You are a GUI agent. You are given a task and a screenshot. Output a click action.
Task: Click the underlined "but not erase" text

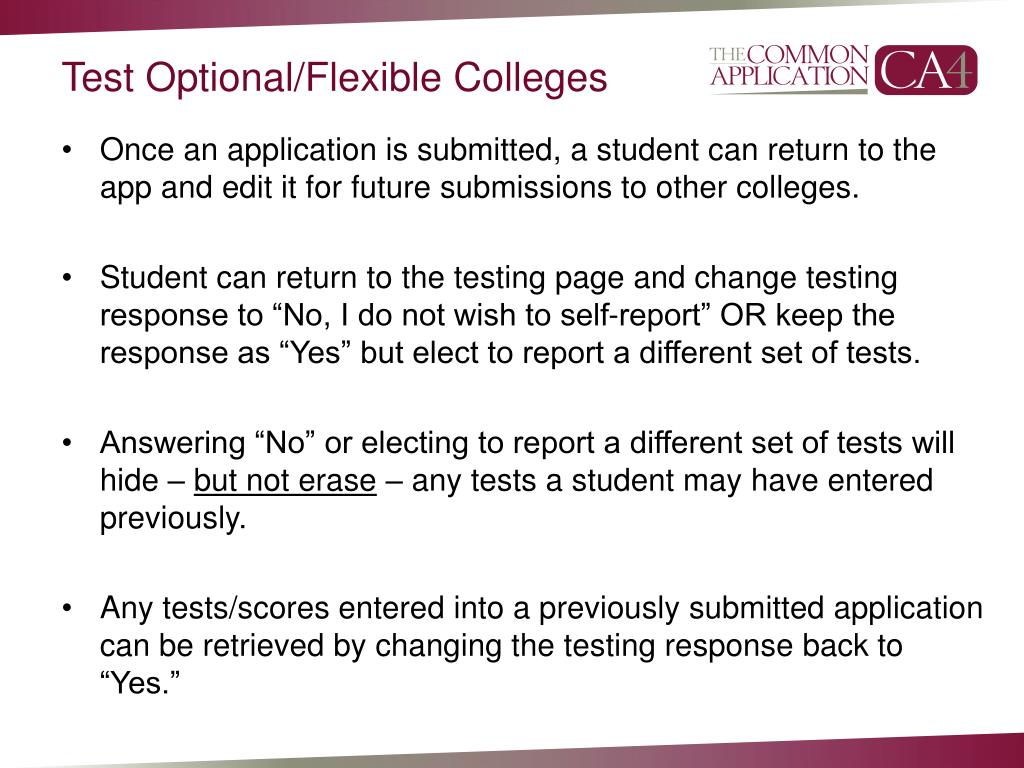(285, 481)
